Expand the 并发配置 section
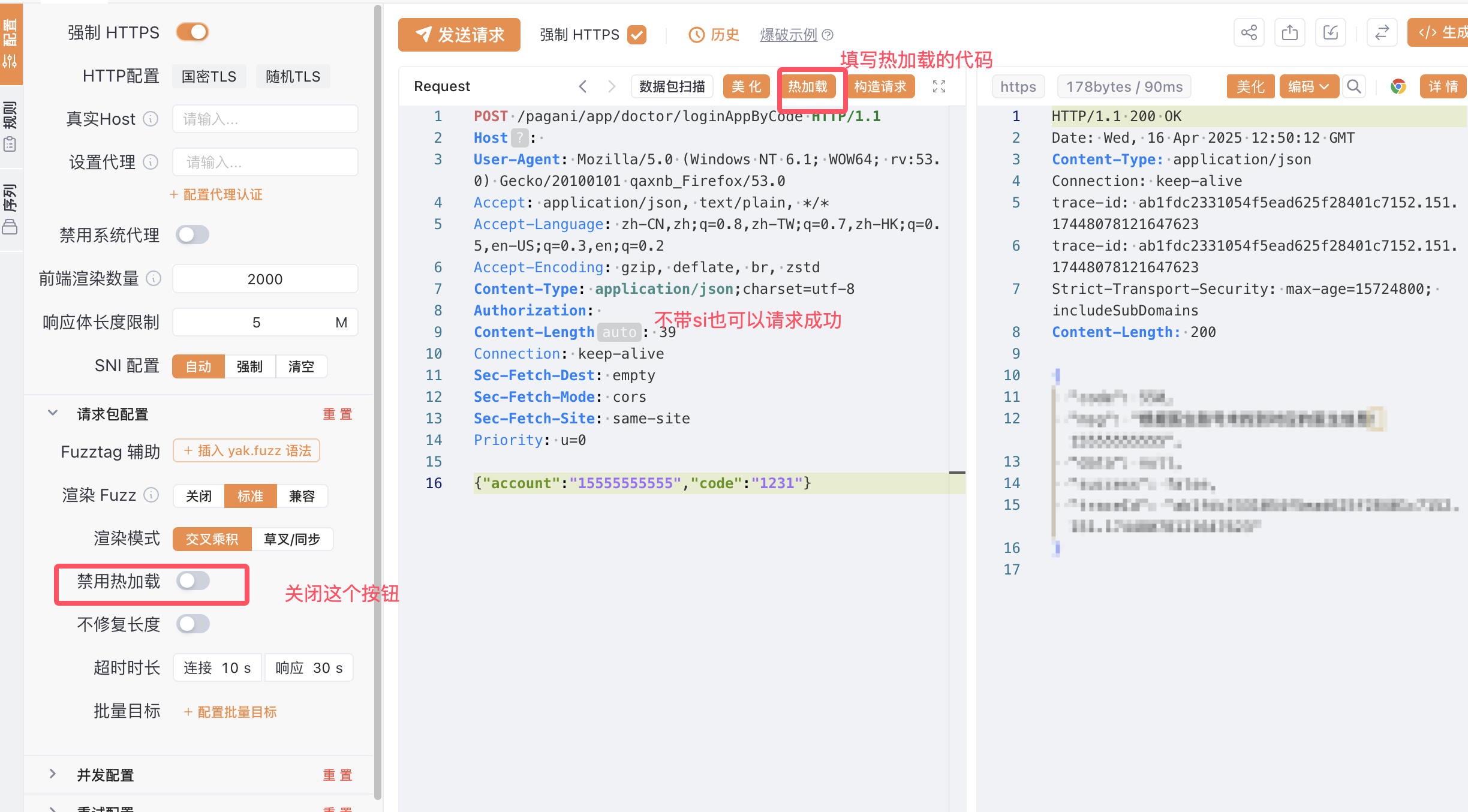Image resolution: width=1468 pixels, height=812 pixels. [x=53, y=774]
